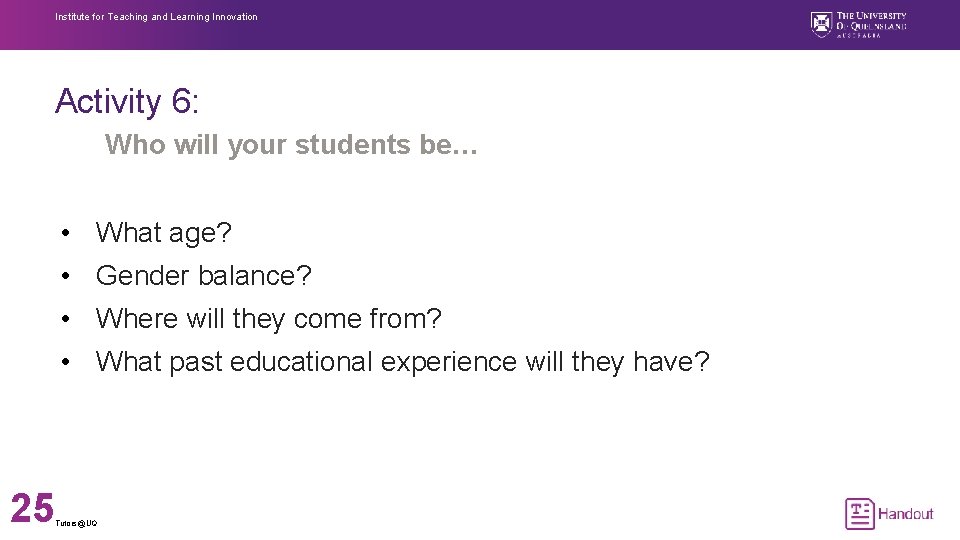Click the "The University of Queensland" wordmark
Image resolution: width=960 pixels, height=540 pixels.
(871, 21)
